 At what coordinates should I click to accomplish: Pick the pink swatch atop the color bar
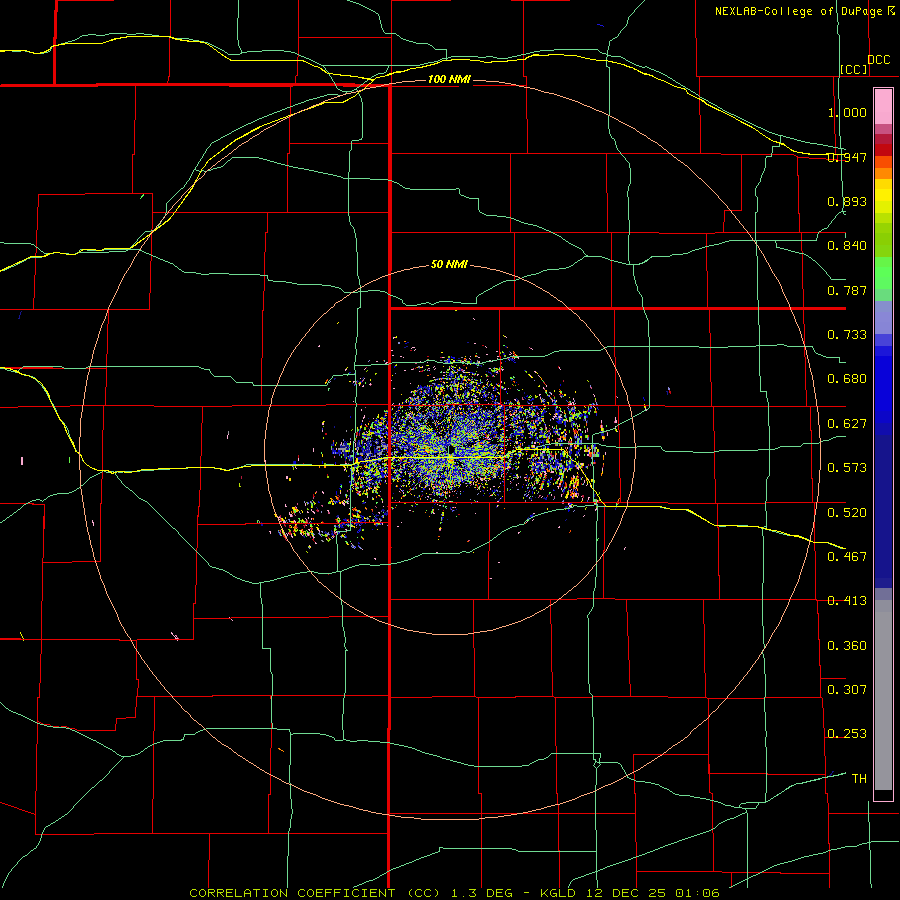[883, 106]
